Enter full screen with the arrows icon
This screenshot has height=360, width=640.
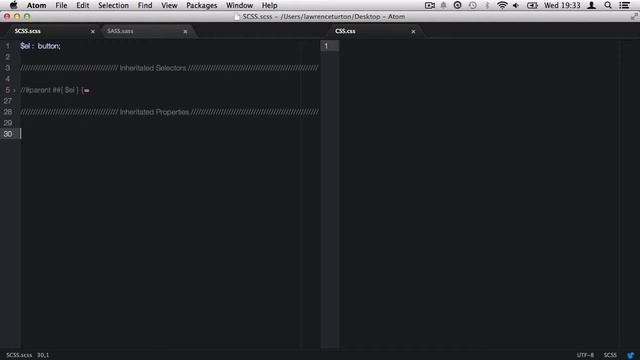pos(634,17)
